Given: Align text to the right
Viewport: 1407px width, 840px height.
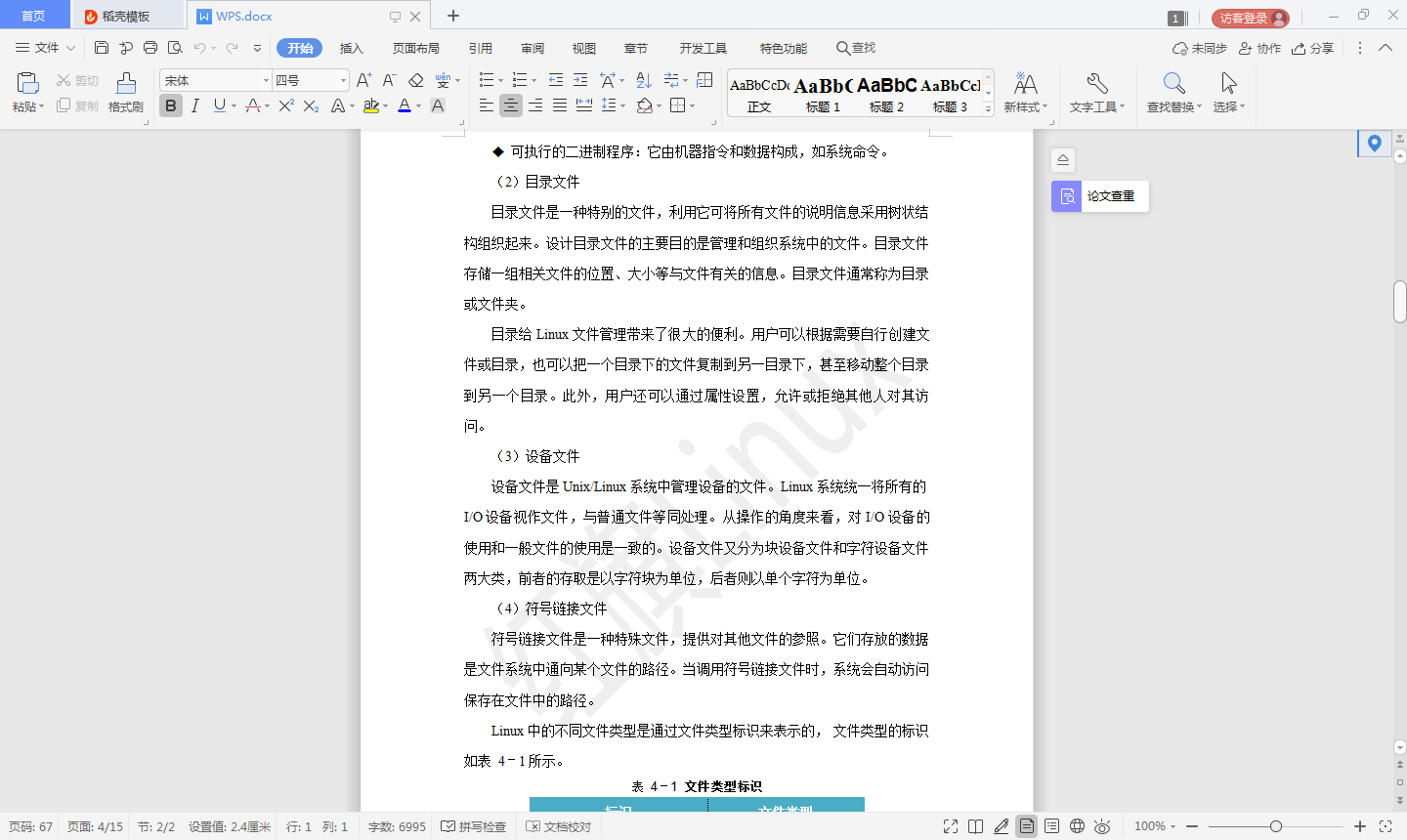Looking at the screenshot, I should (x=535, y=105).
